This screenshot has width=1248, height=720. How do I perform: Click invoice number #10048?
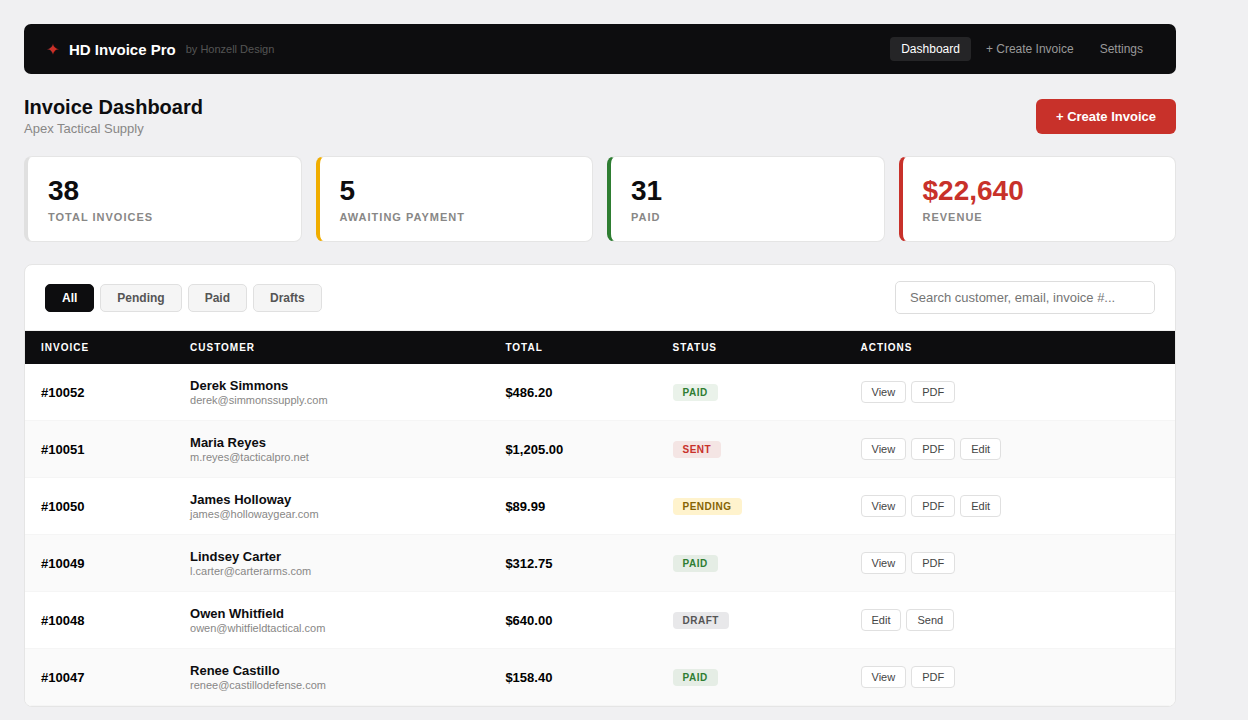[x=63, y=620]
